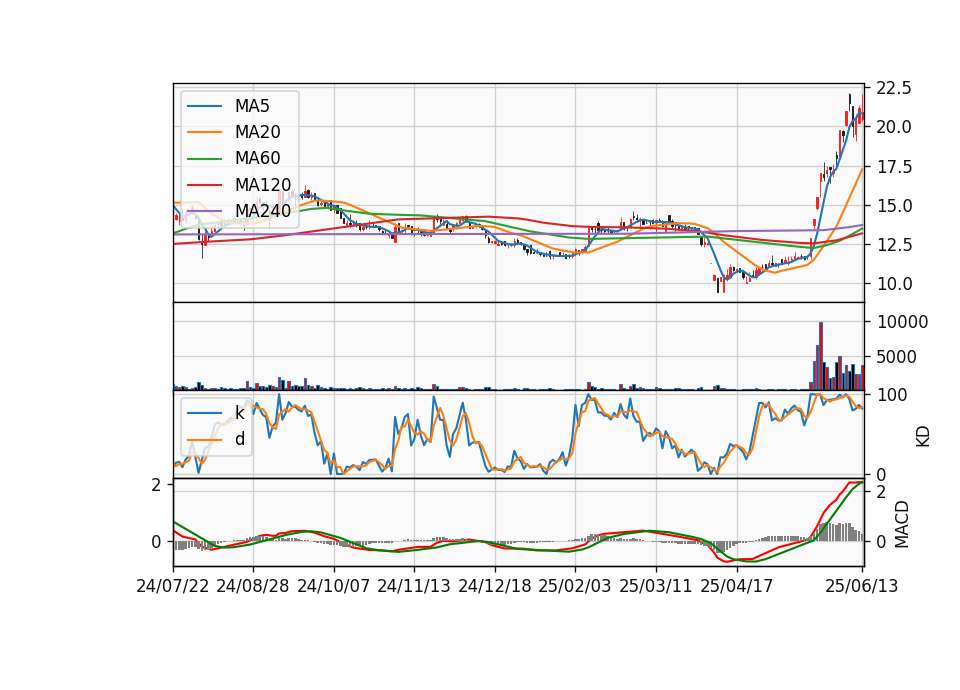Click the 'd' legend label in KD panel
960x690 pixels.
239,440
